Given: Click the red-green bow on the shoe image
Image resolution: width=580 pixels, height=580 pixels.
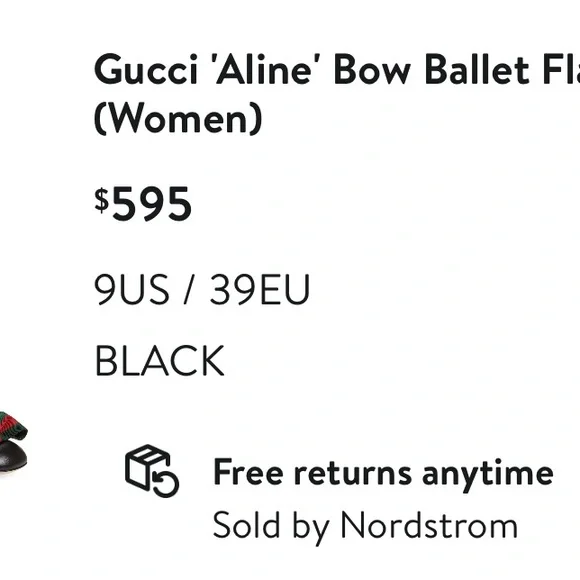Looking at the screenshot, I should click(13, 426).
